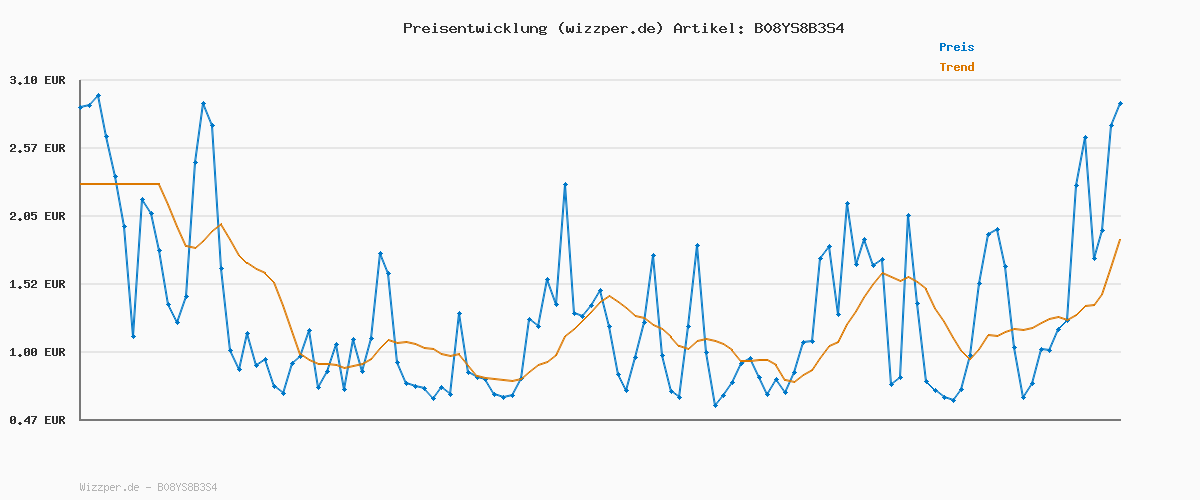1200x500 pixels.
Task: Click the chart title Preisentwicklung text
Action: click(x=473, y=28)
